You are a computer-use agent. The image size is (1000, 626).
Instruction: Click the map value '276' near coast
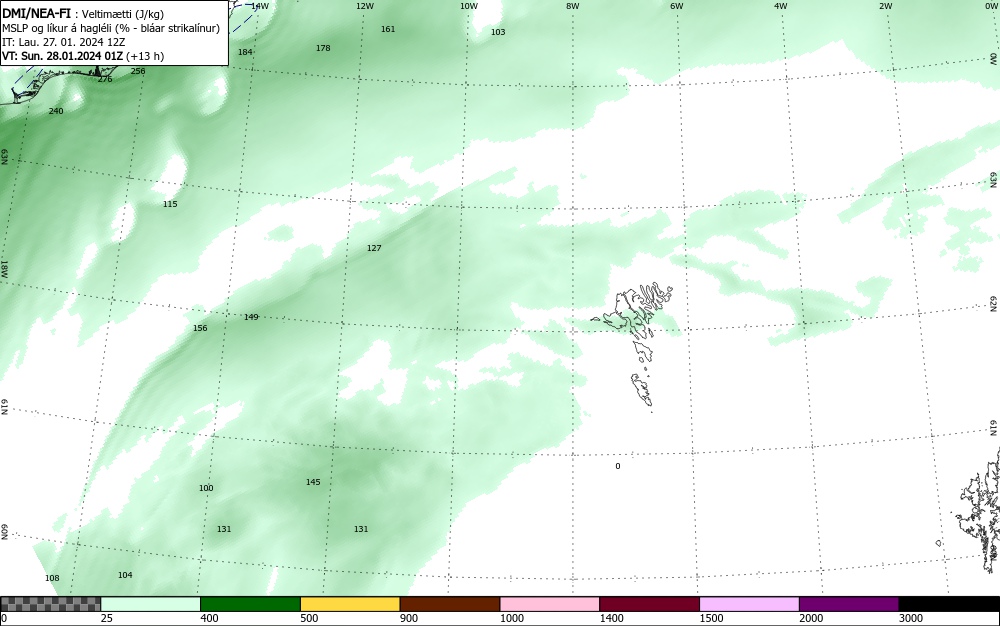point(105,79)
